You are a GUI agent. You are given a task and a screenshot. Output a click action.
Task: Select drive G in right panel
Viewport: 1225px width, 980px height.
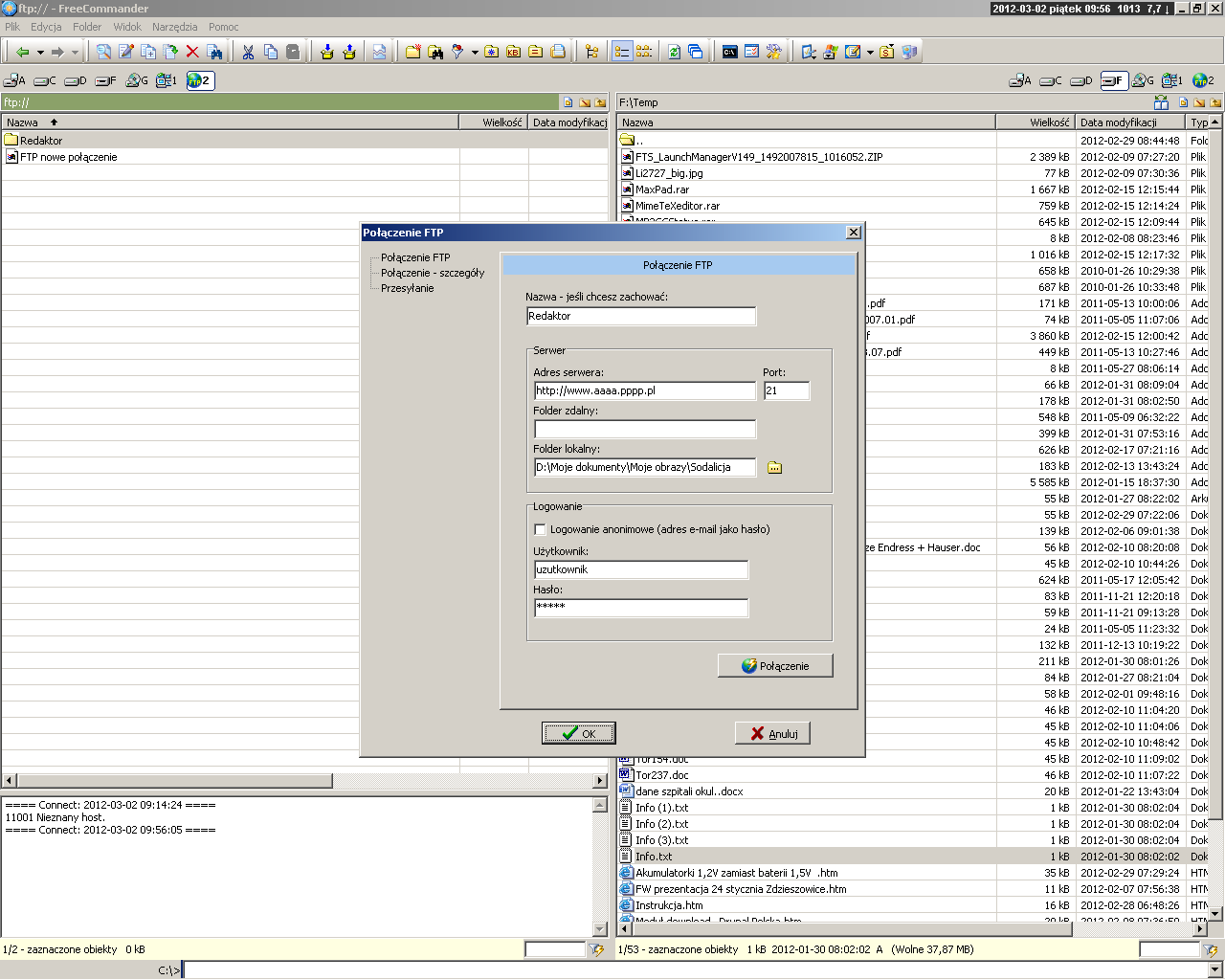[1143, 80]
